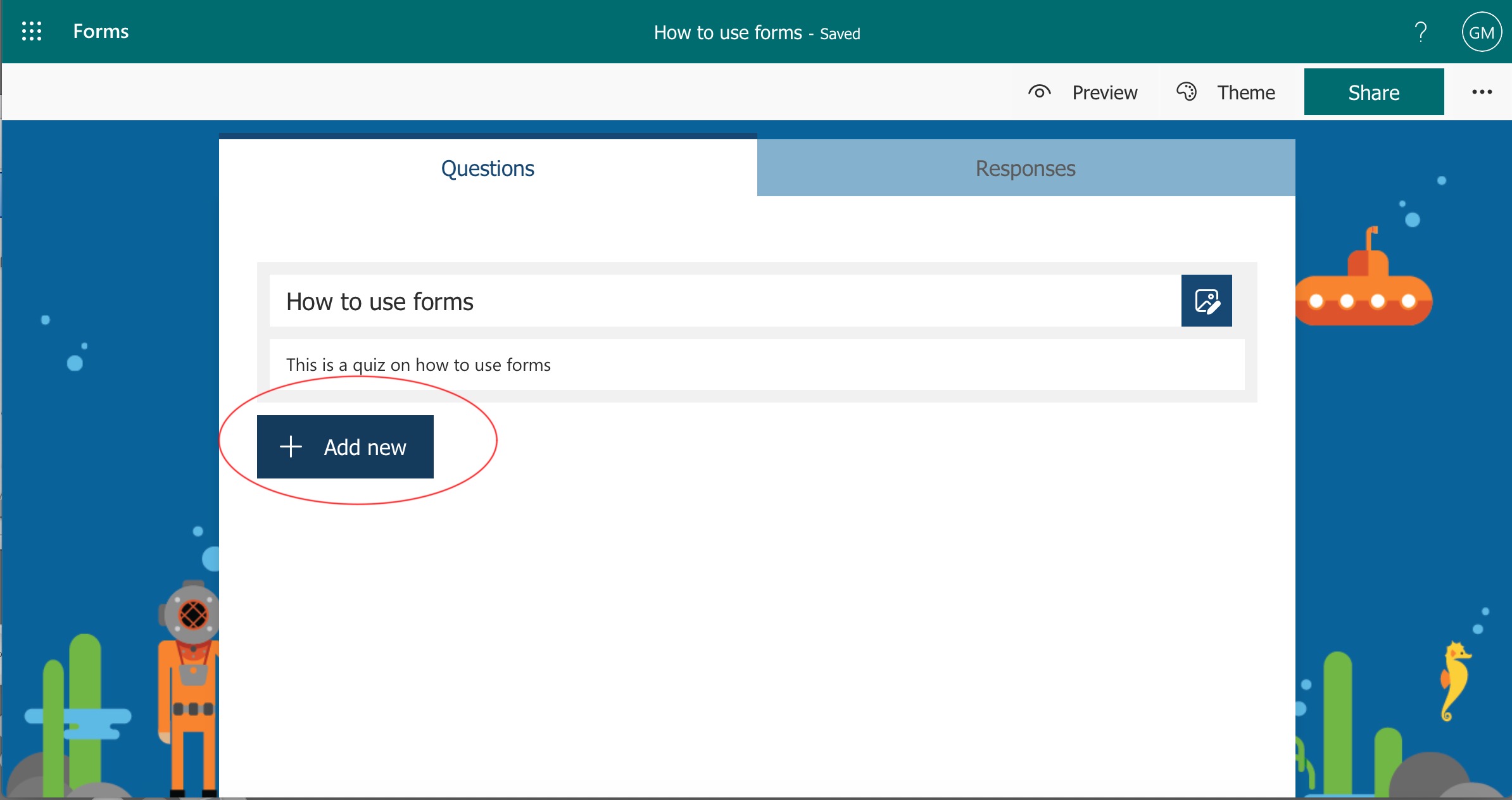Image resolution: width=1512 pixels, height=800 pixels.
Task: Click the Preview eye icon
Action: 1039,92
